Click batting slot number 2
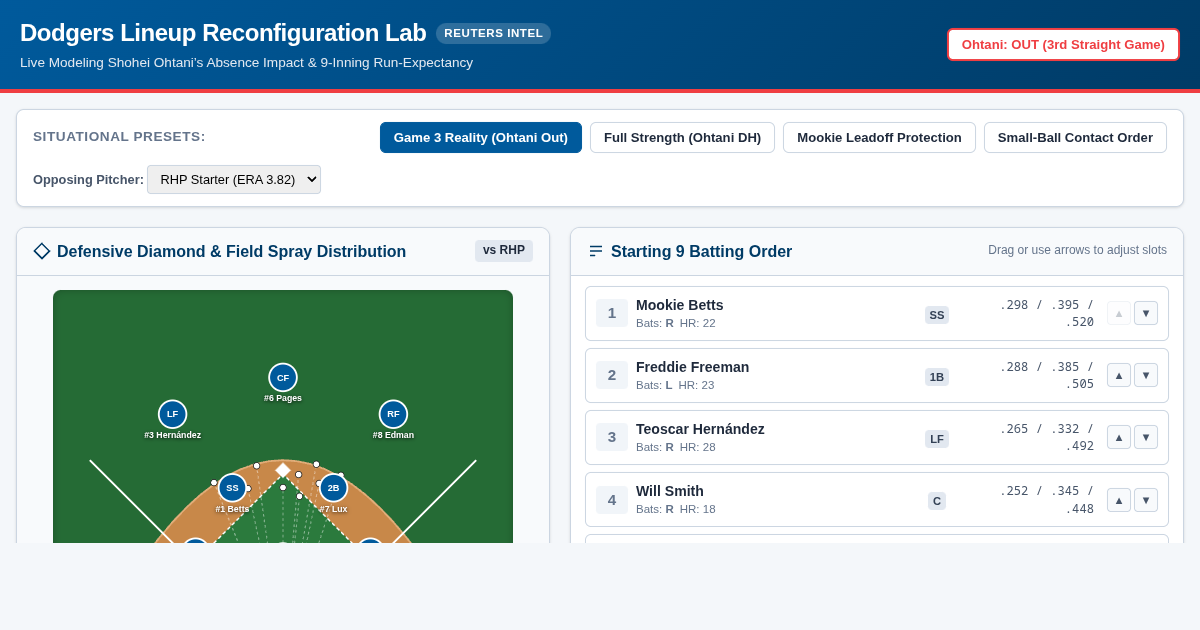This screenshot has width=1200, height=630. coord(612,375)
